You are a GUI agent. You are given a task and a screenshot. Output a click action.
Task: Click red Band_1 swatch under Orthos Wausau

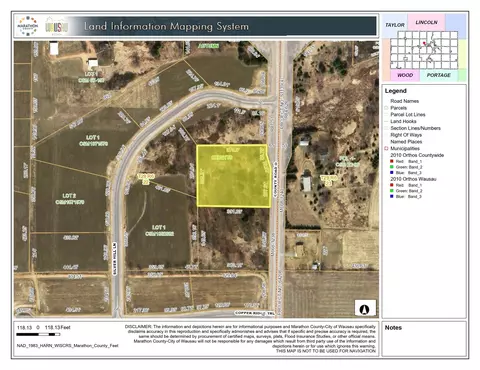392,185
